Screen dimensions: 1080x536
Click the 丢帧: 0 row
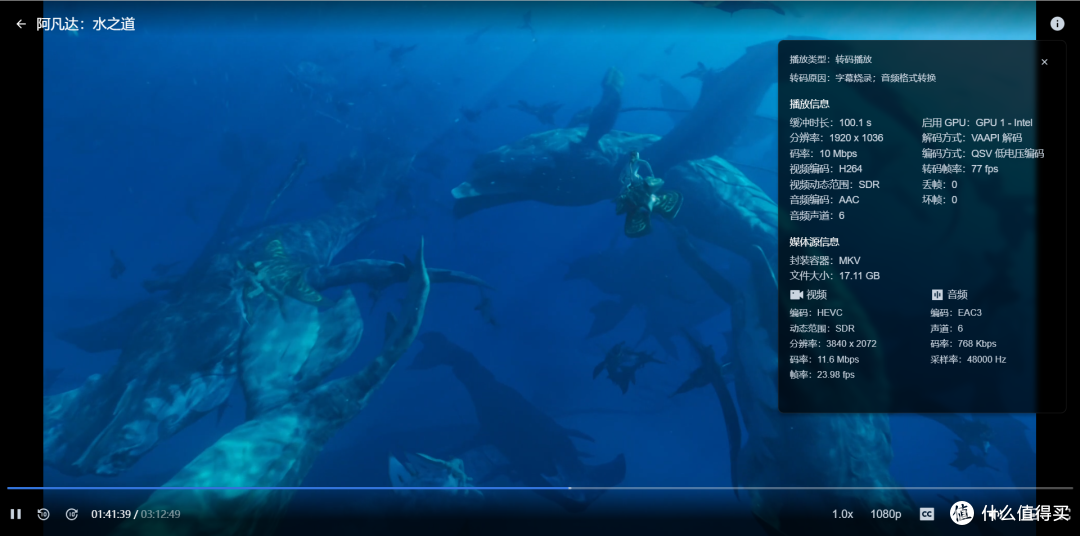tap(939, 185)
